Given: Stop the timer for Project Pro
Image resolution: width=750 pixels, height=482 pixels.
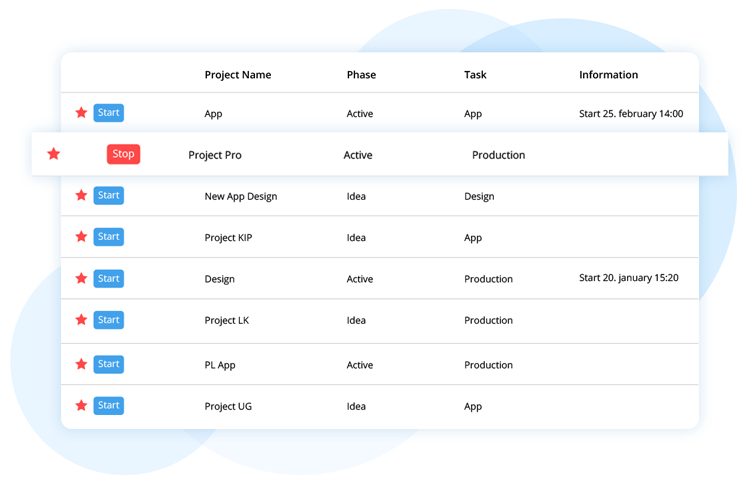Looking at the screenshot, I should point(123,154).
